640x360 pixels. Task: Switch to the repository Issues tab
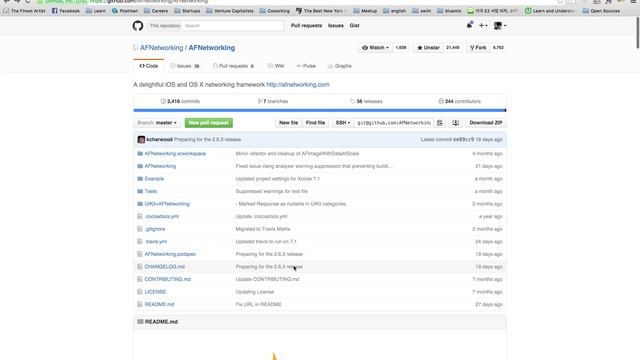(x=184, y=66)
